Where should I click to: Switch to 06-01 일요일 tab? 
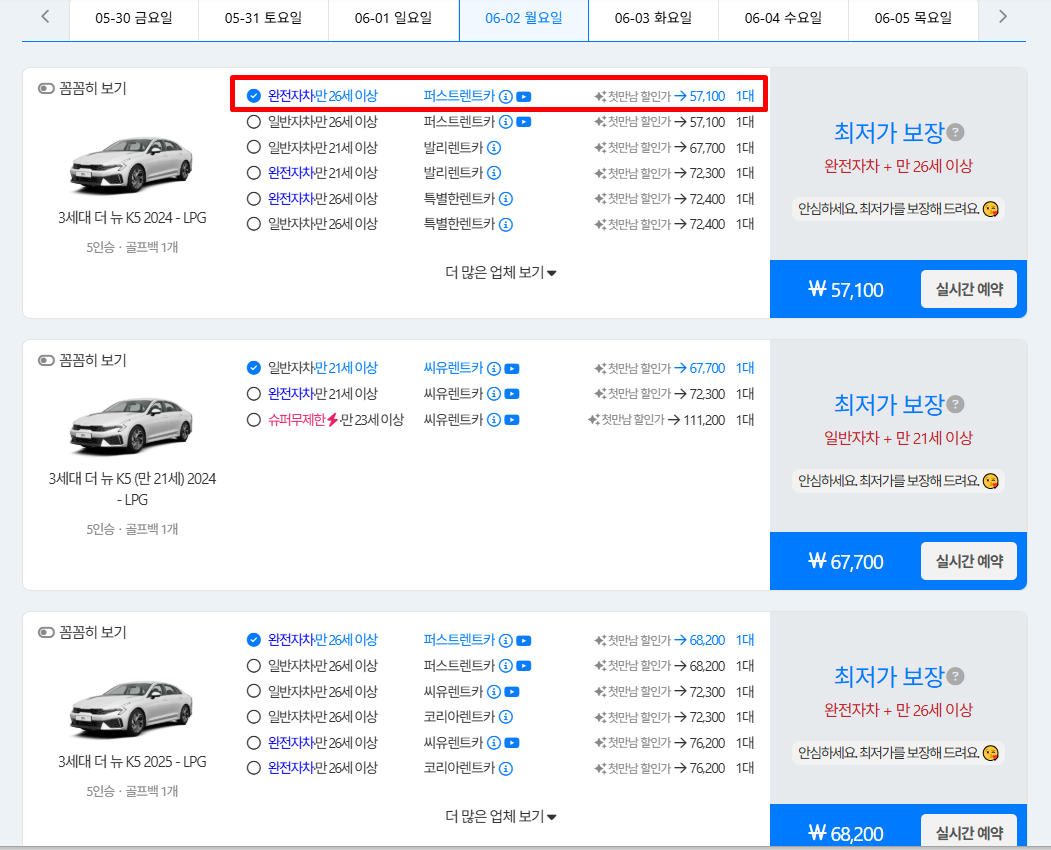(x=393, y=19)
